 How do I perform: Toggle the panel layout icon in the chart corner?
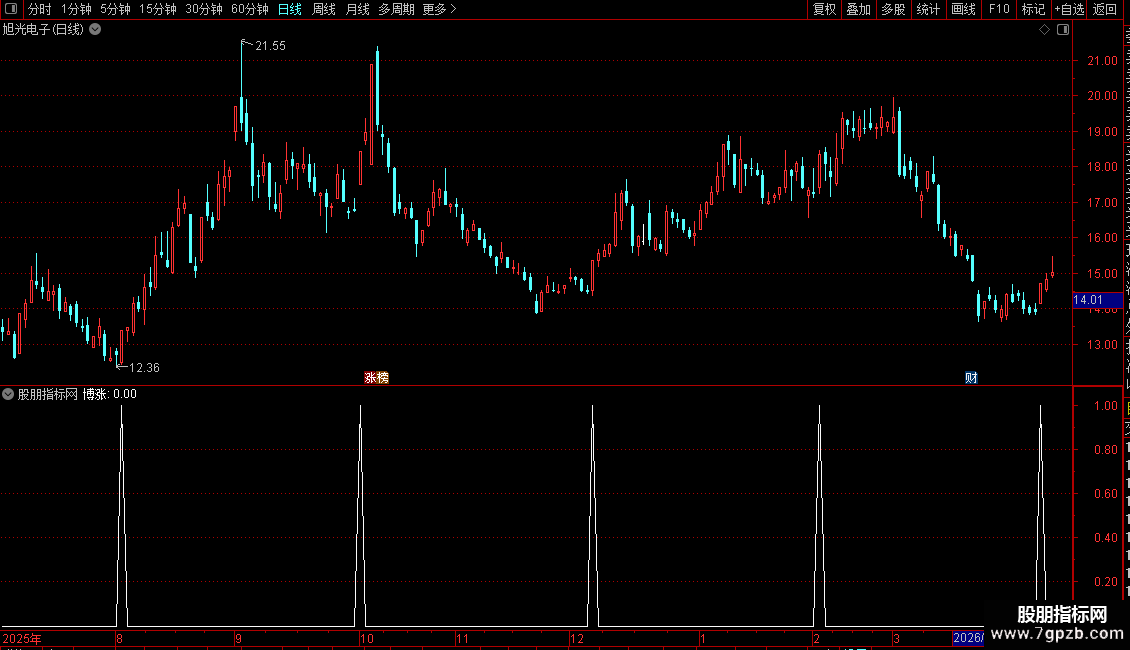[1063, 30]
